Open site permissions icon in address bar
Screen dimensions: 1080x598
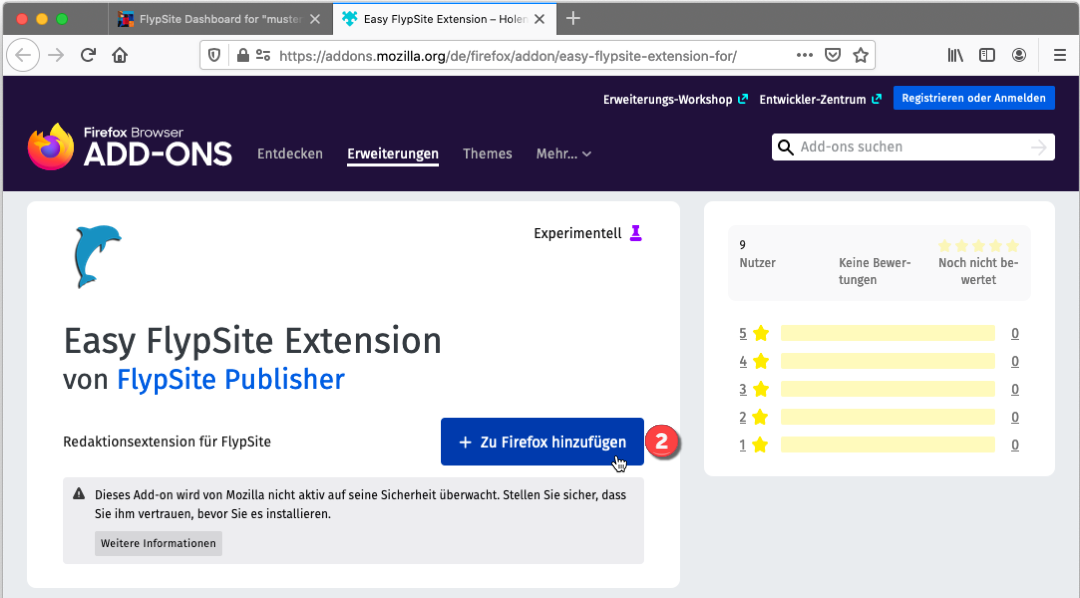coord(263,55)
